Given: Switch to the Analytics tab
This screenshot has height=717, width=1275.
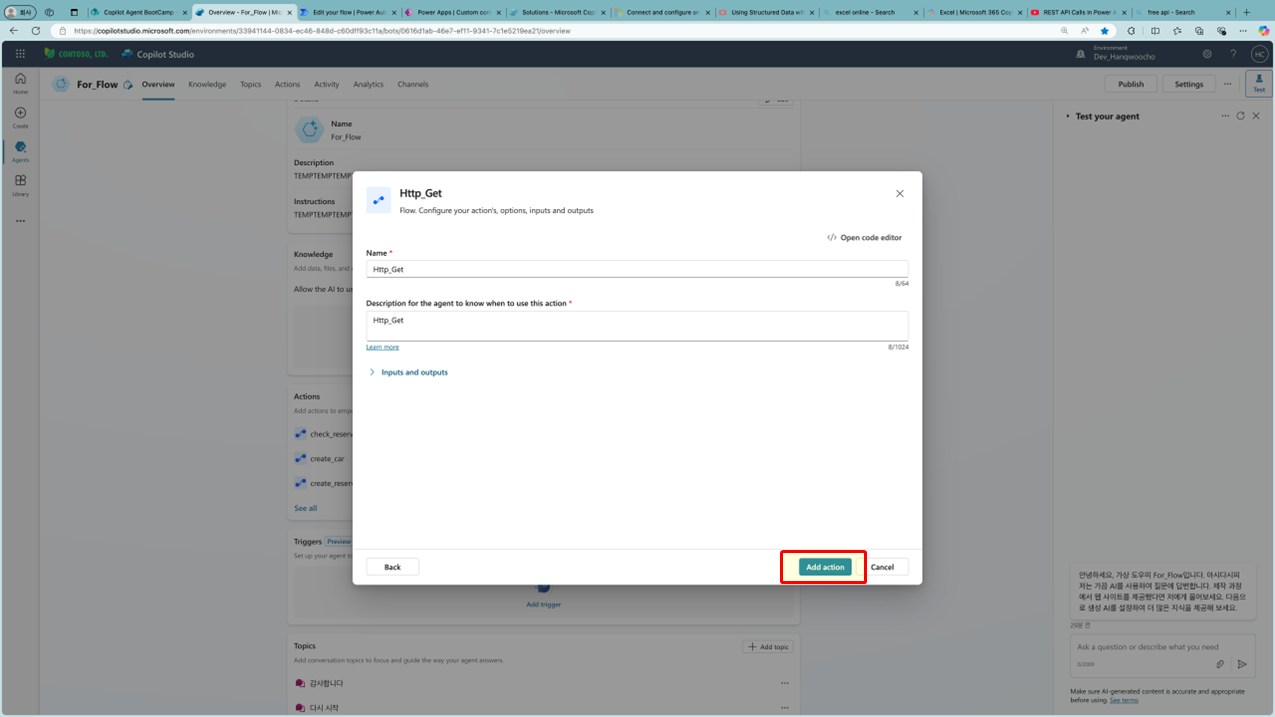Looking at the screenshot, I should click(368, 84).
